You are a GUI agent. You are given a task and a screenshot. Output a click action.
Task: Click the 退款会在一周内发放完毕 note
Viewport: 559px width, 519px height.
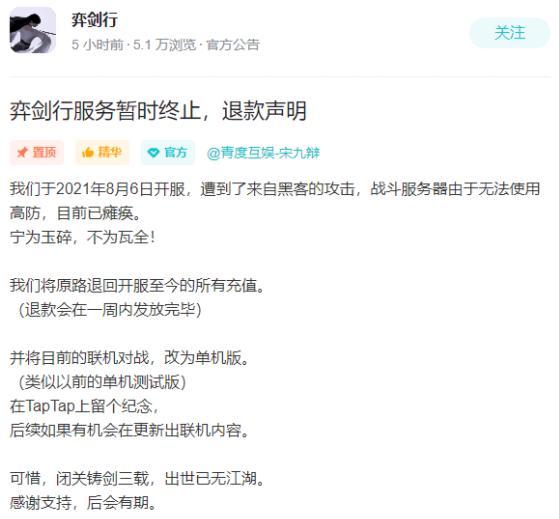pos(110,310)
